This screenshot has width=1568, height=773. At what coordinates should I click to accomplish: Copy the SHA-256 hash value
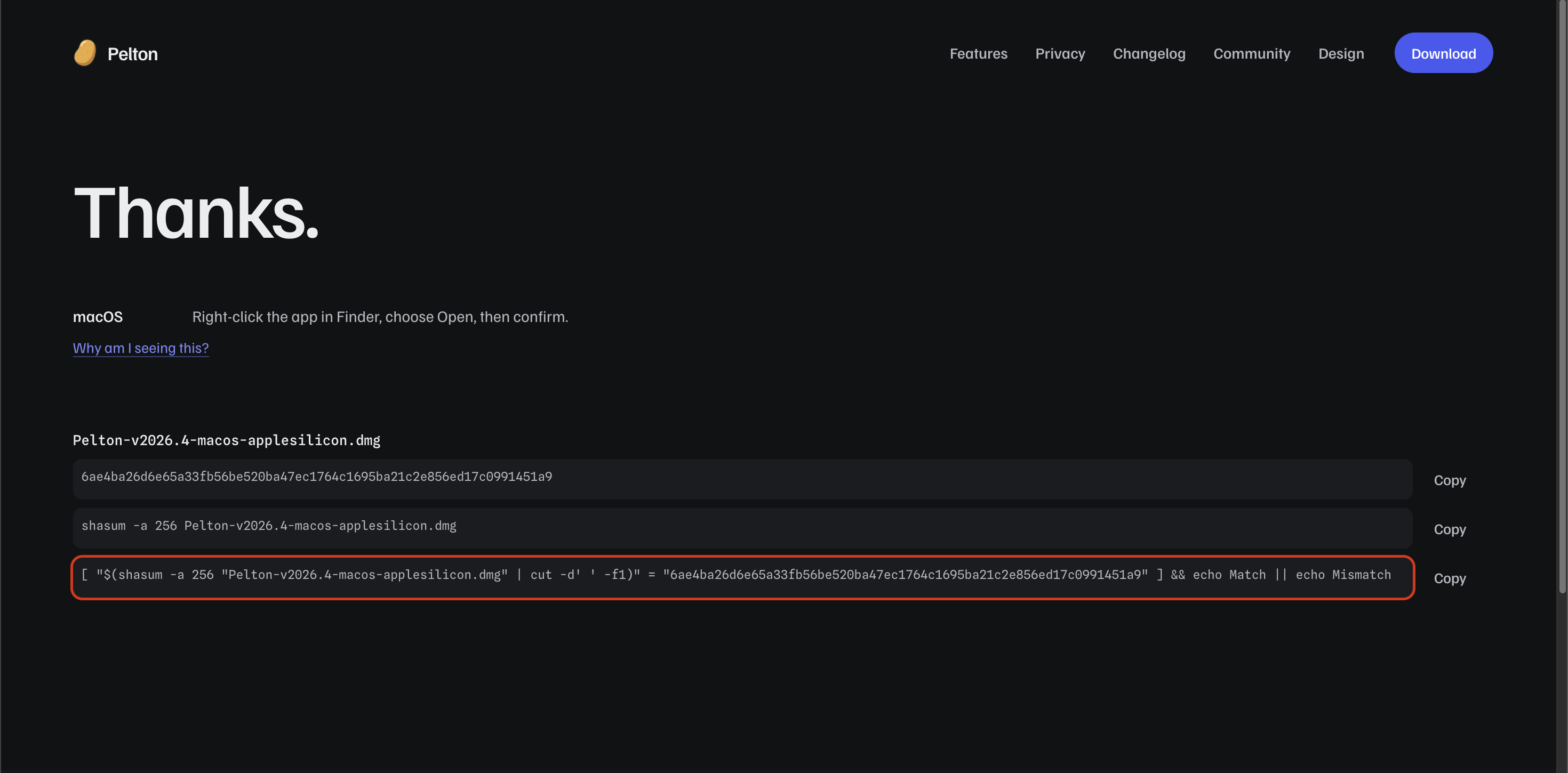coord(1449,480)
